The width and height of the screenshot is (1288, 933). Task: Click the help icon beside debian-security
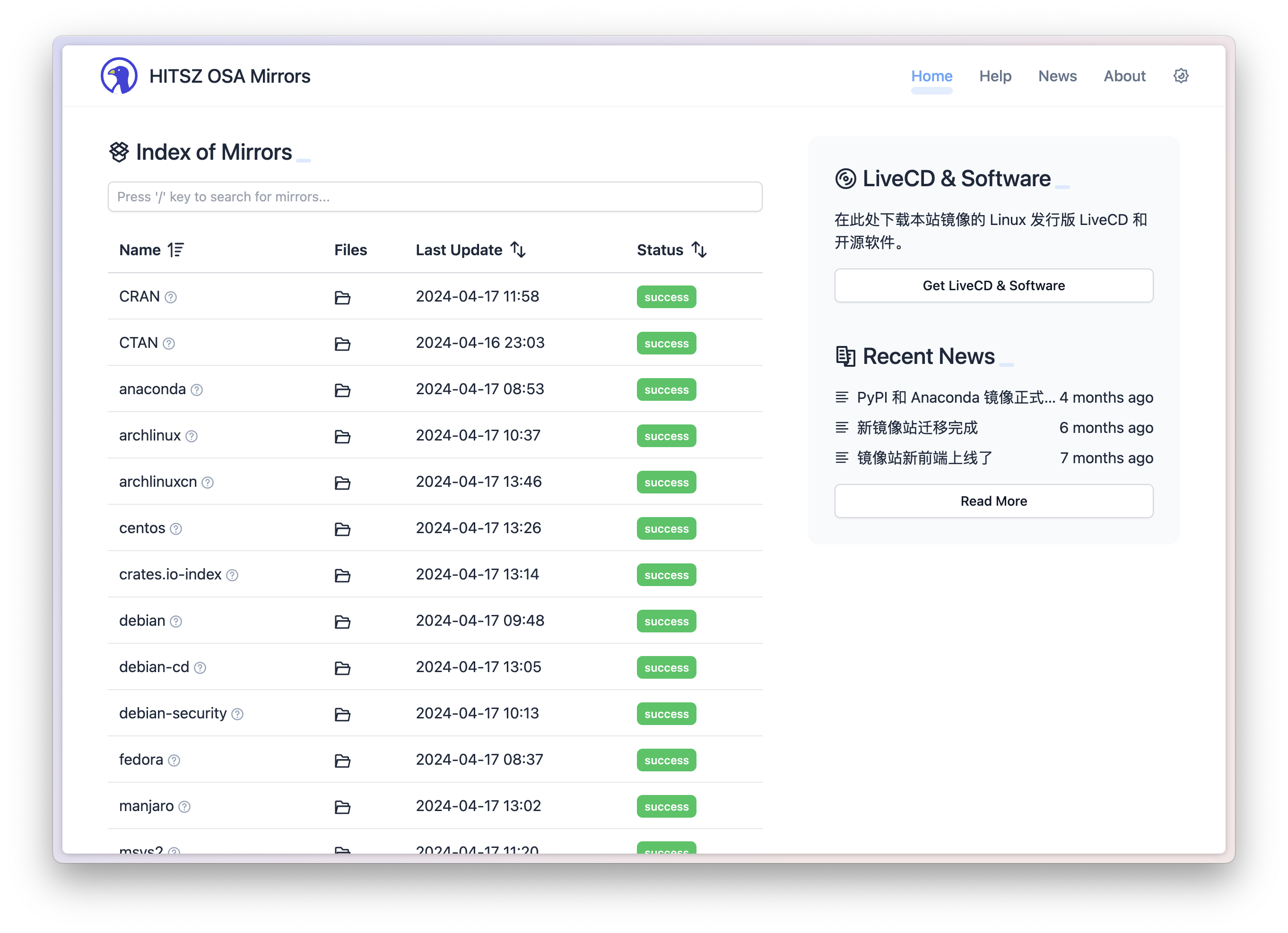[x=237, y=714]
